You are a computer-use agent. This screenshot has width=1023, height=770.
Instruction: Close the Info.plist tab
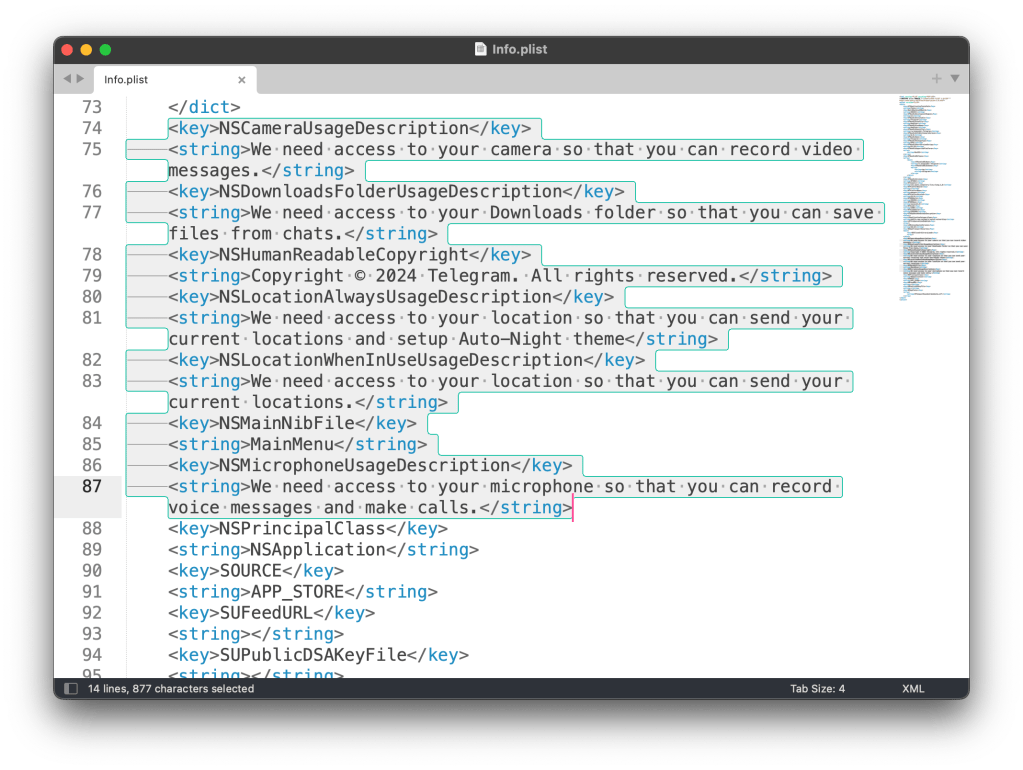[241, 80]
